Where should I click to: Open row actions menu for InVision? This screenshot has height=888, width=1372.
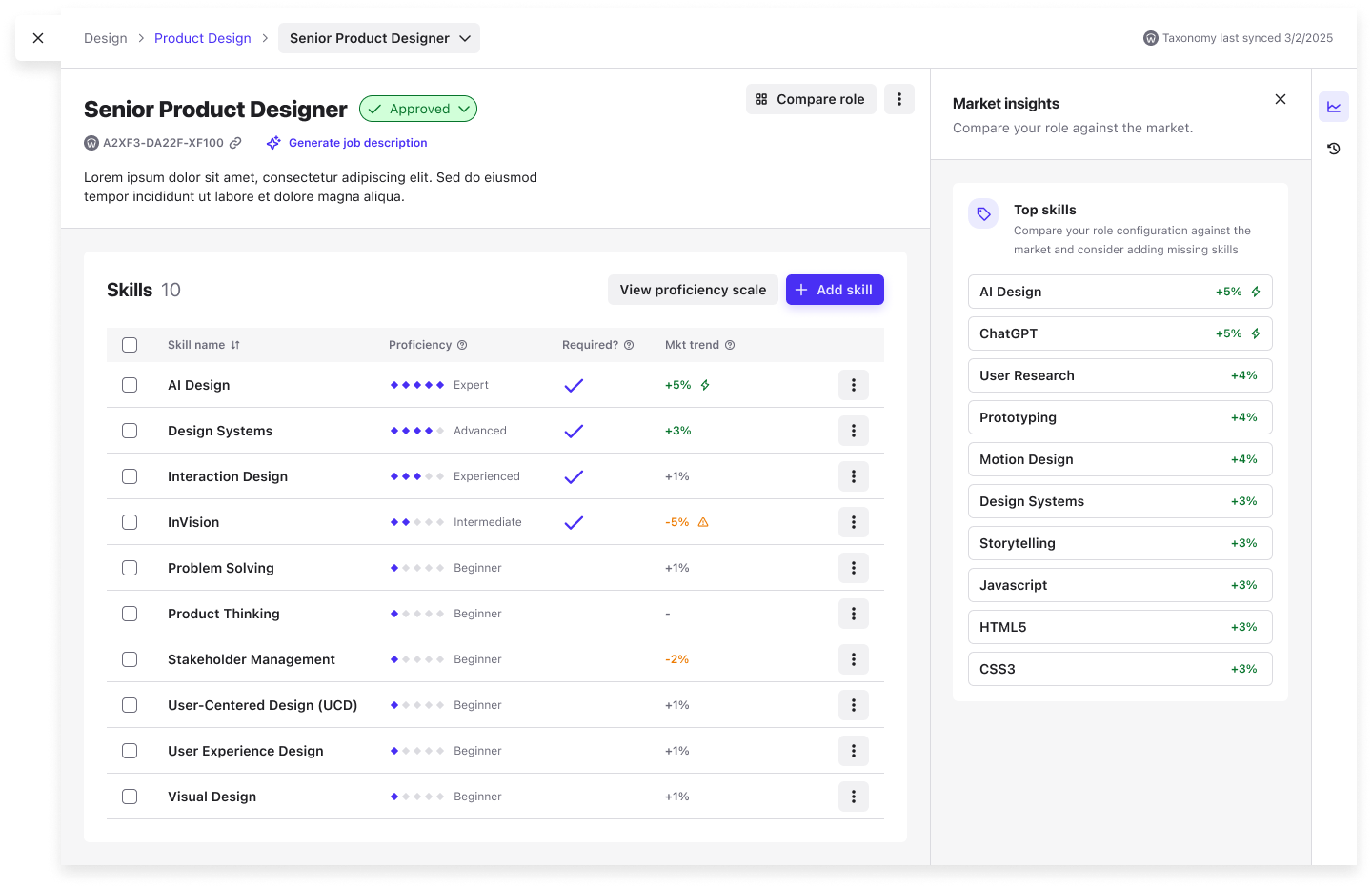pyautogui.click(x=854, y=522)
